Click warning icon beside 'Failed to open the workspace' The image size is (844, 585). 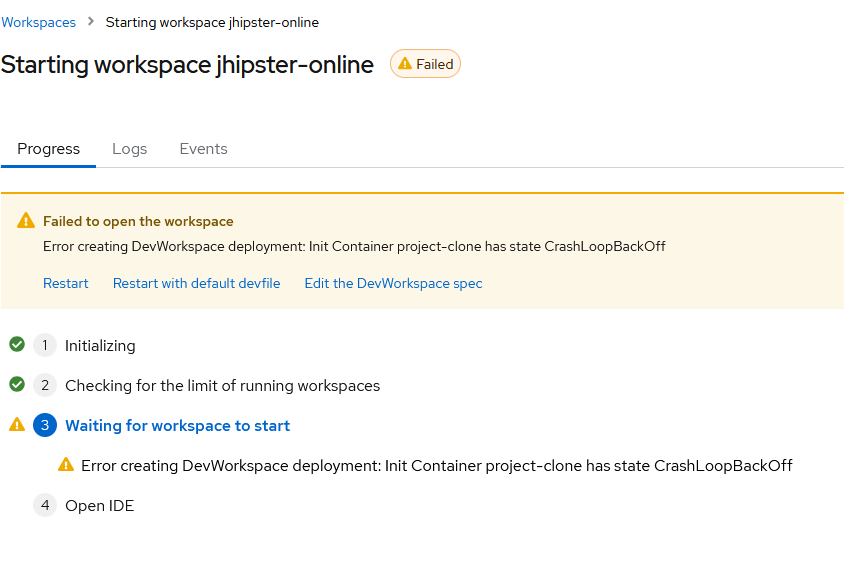tap(27, 221)
